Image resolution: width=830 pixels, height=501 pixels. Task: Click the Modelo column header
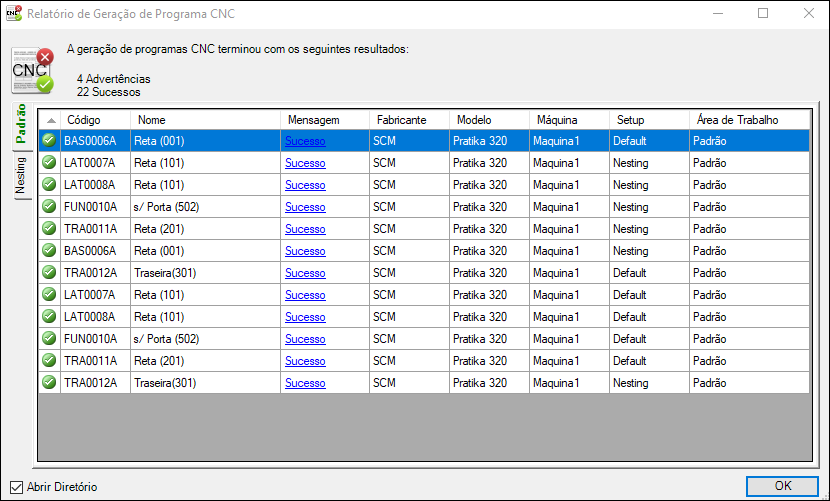pos(489,120)
